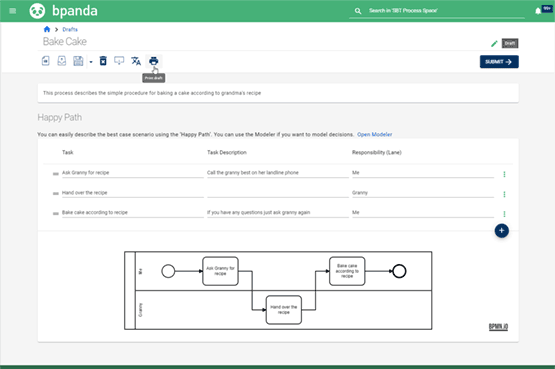Print draft using printer icon
This screenshot has width=555, height=369.
[x=154, y=61]
